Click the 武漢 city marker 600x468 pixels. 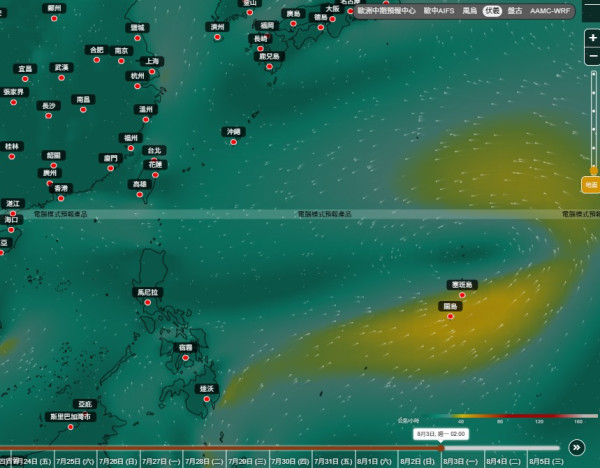pos(62,78)
